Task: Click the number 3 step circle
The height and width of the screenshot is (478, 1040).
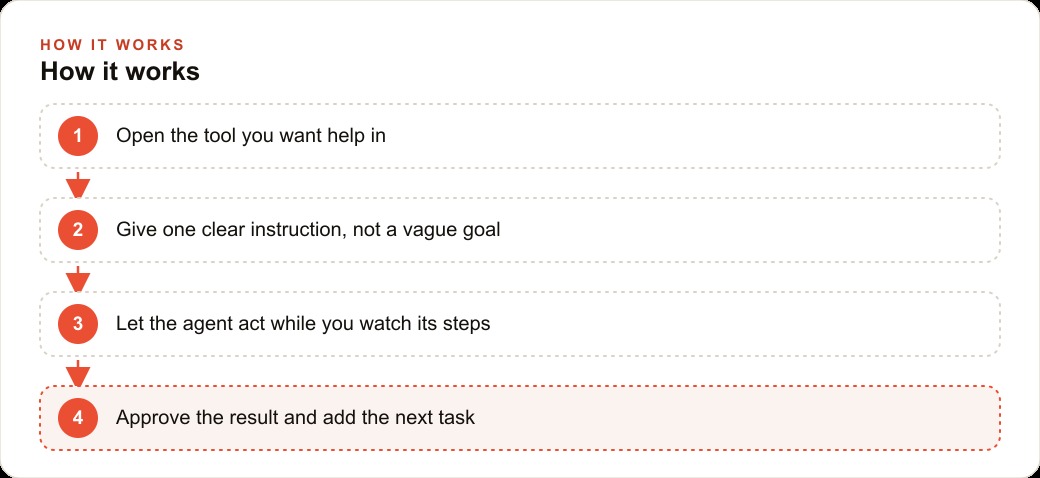Action: coord(78,324)
